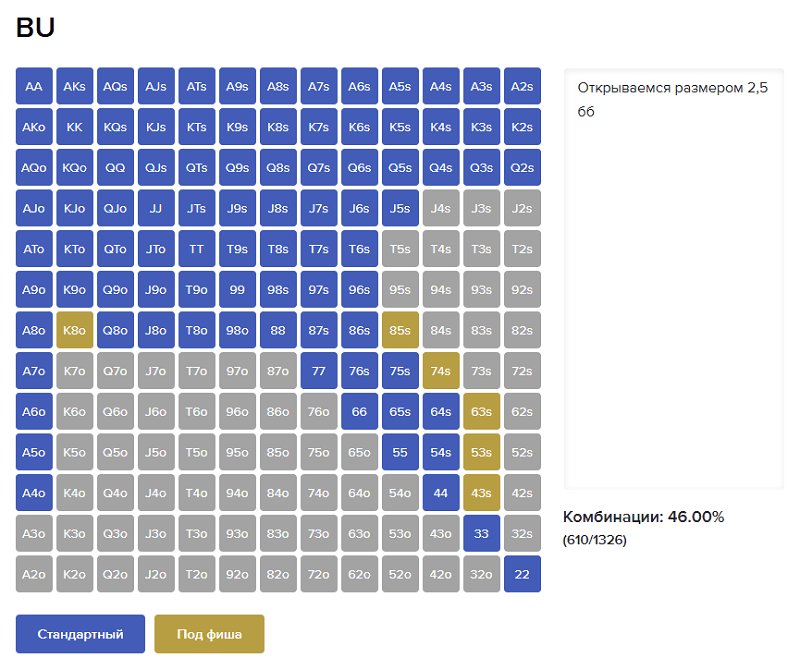Select the 22 pocket pair cell
This screenshot has width=800, height=670.
(x=522, y=574)
